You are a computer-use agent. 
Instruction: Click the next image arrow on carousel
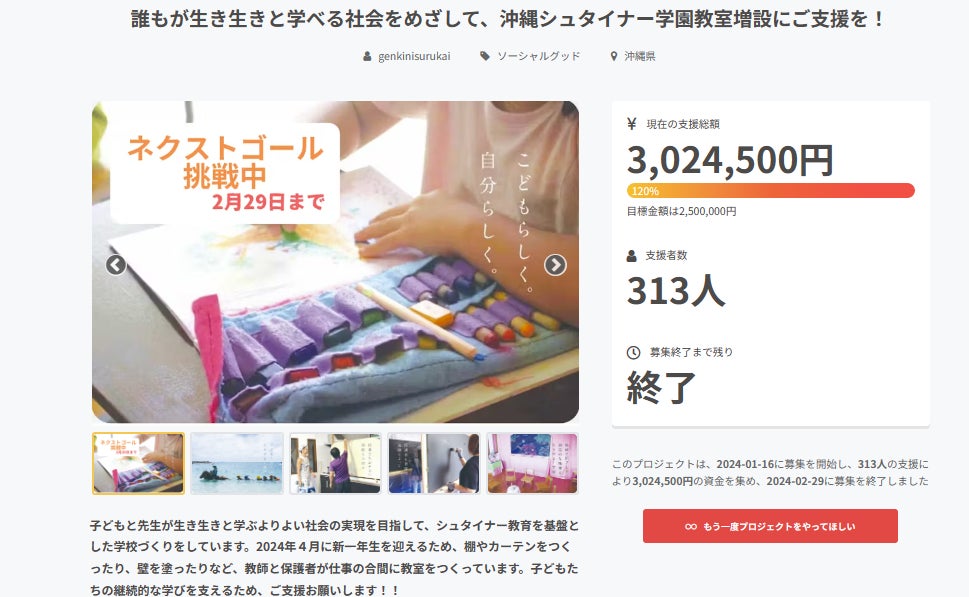pos(555,265)
